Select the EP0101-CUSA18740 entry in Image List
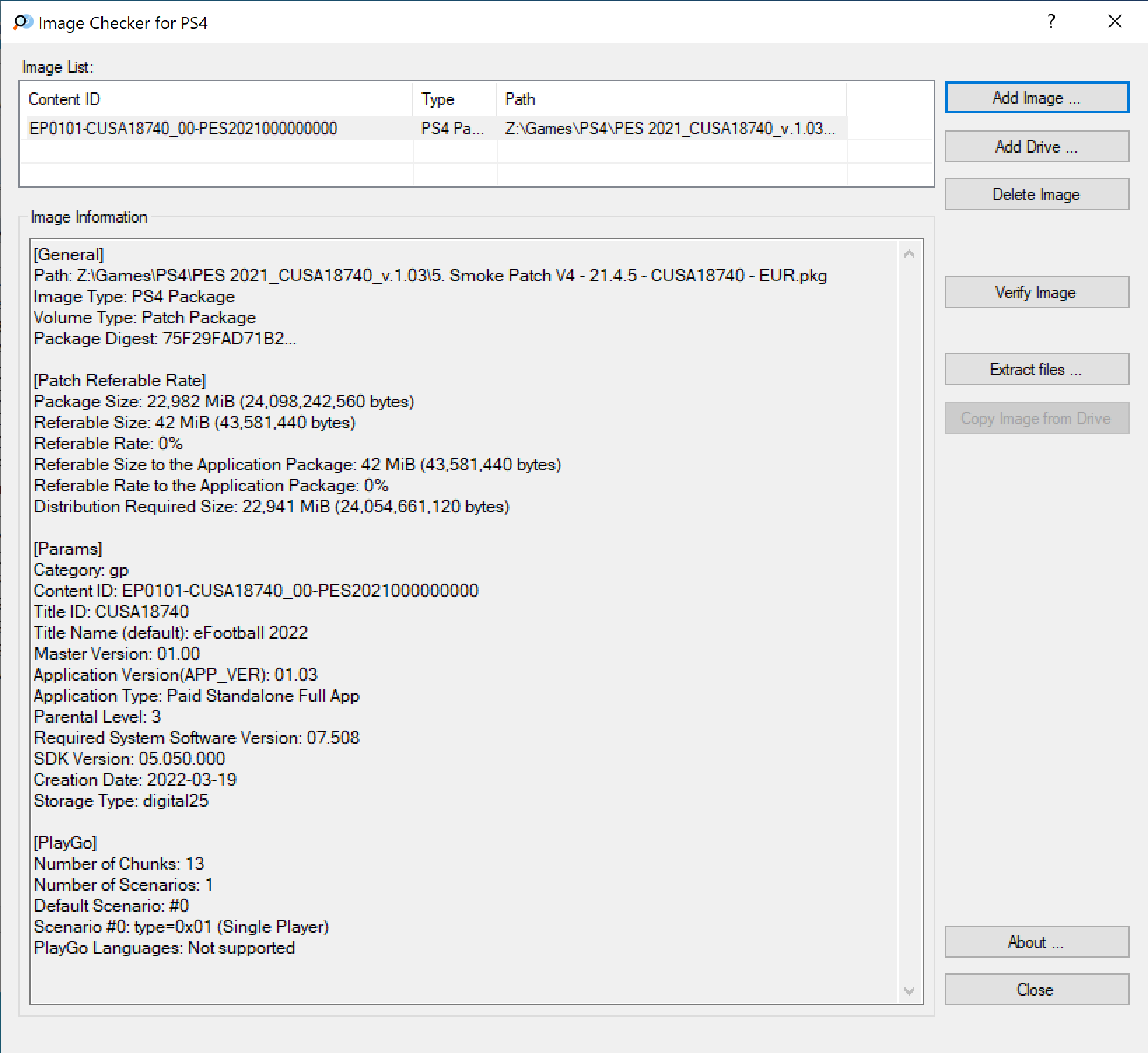Screen dimensions: 1148x1053 pyautogui.click(x=183, y=129)
